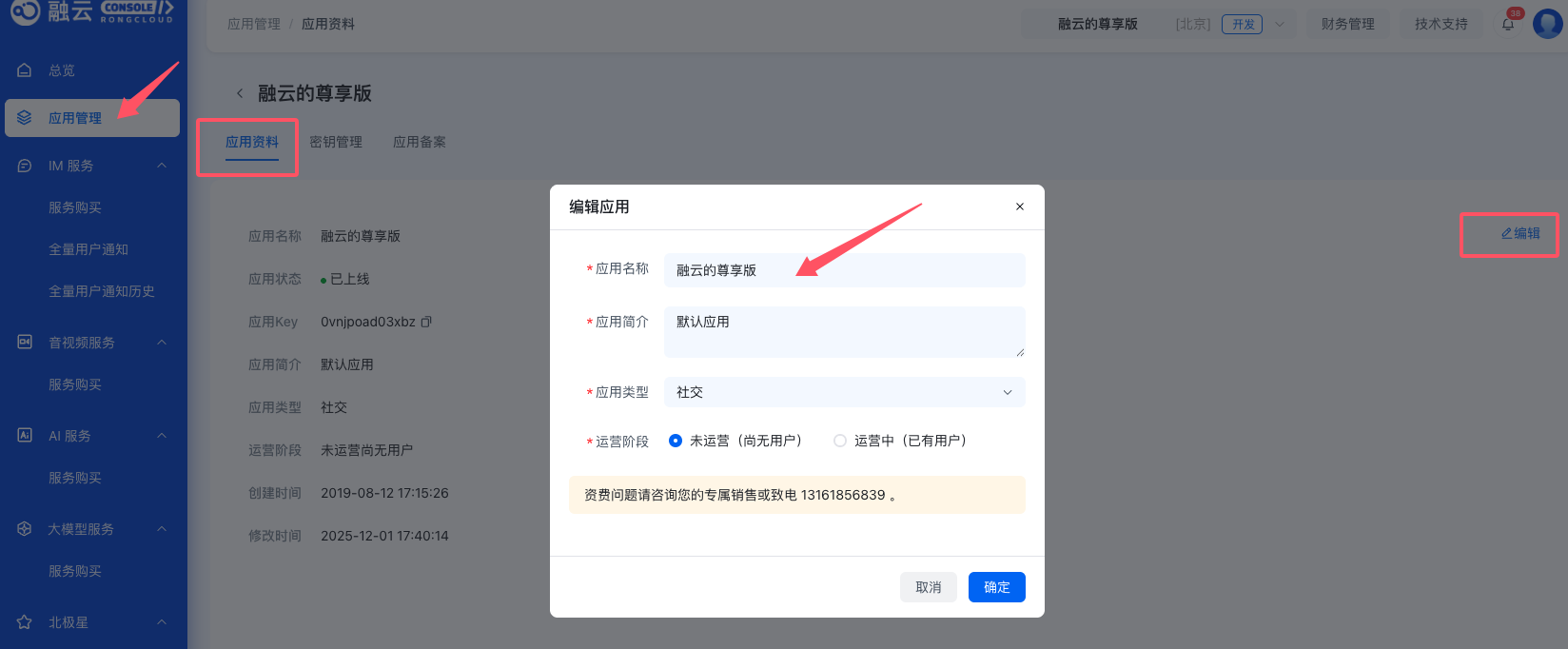Collapse the 大模型服务 sidebar section
This screenshot has width=1568, height=649.
point(162,529)
